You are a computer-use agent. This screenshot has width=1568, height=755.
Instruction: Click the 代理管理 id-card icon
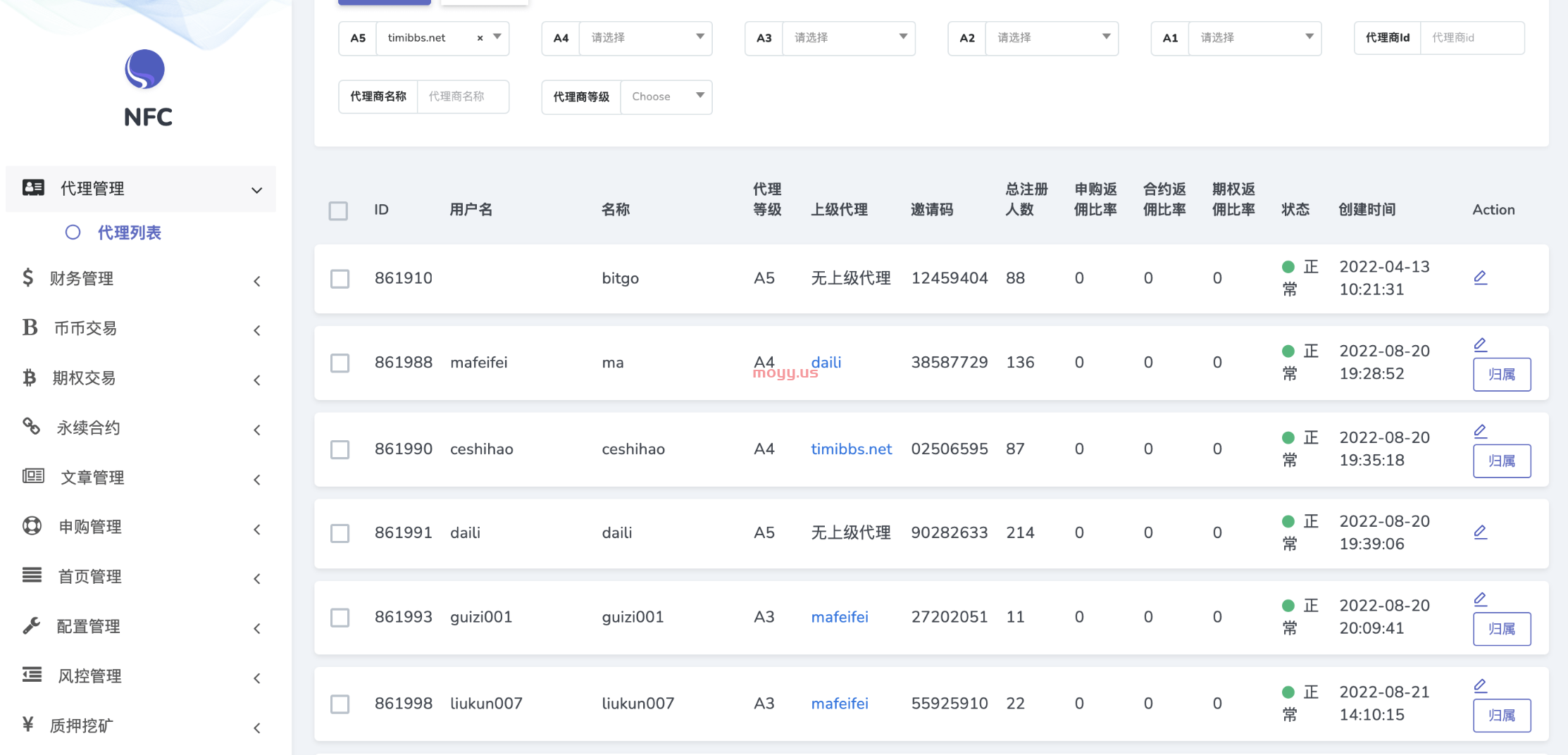click(x=33, y=187)
